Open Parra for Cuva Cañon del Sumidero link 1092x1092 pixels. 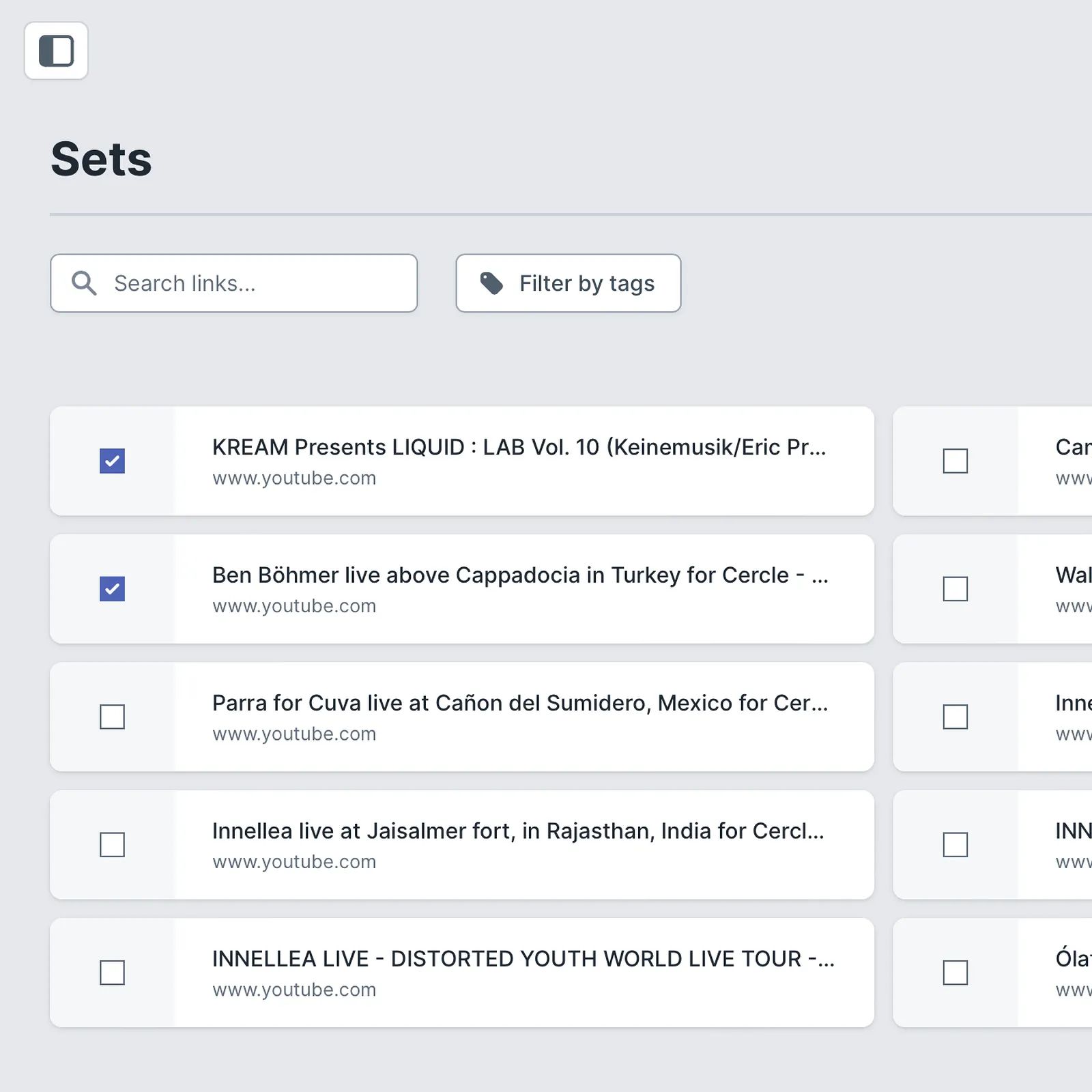point(520,703)
